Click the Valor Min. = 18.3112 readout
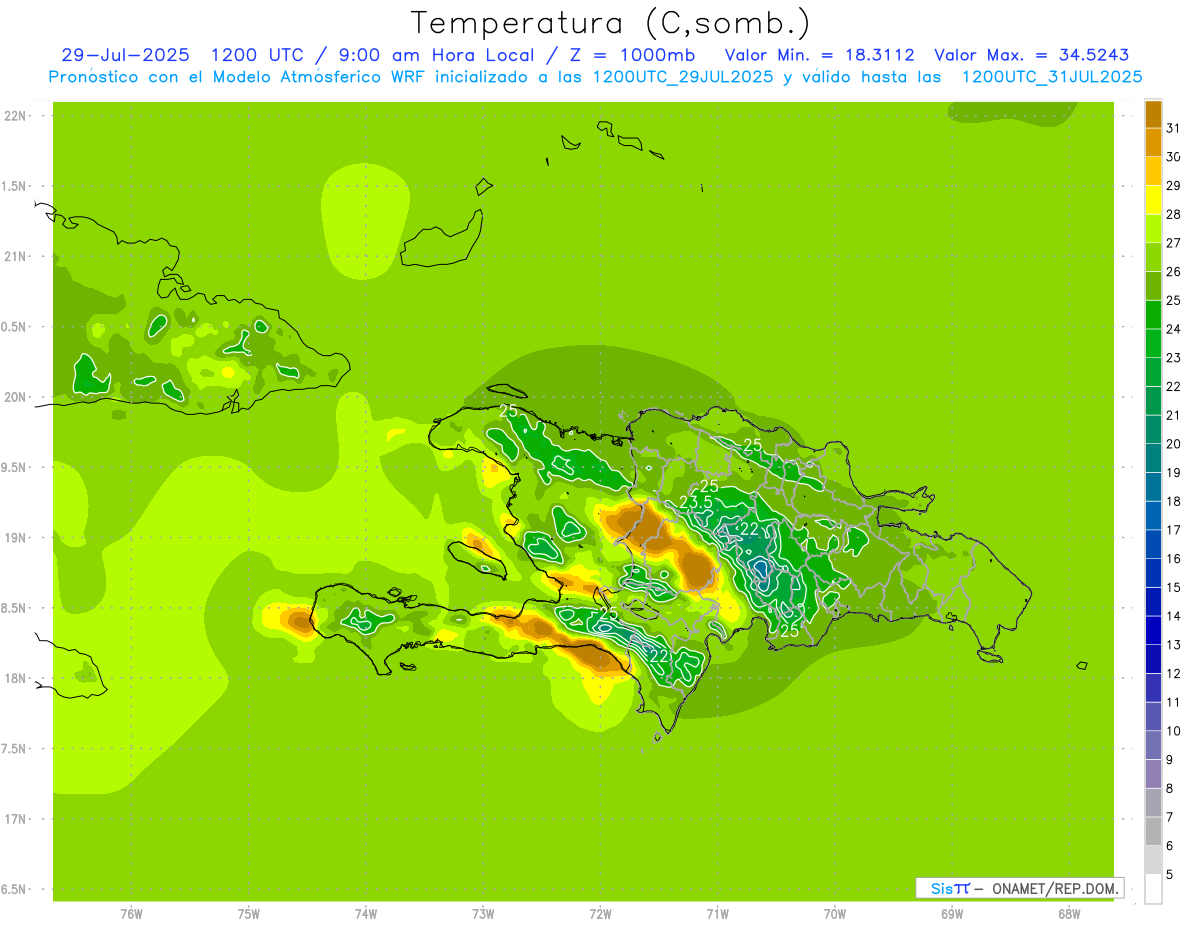1200x927 pixels. pyautogui.click(x=819, y=55)
